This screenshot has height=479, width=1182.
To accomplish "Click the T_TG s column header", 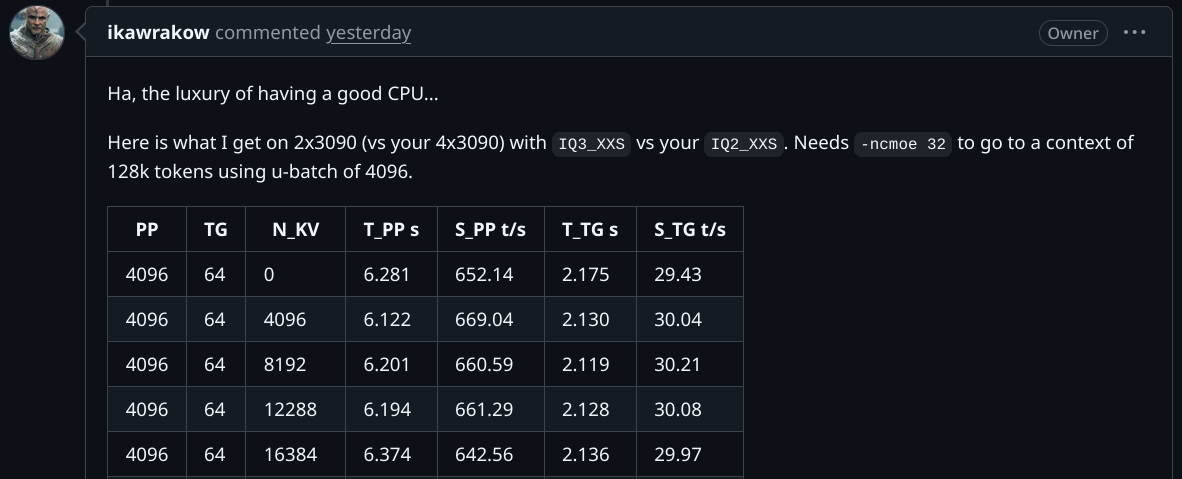I will pos(590,229).
